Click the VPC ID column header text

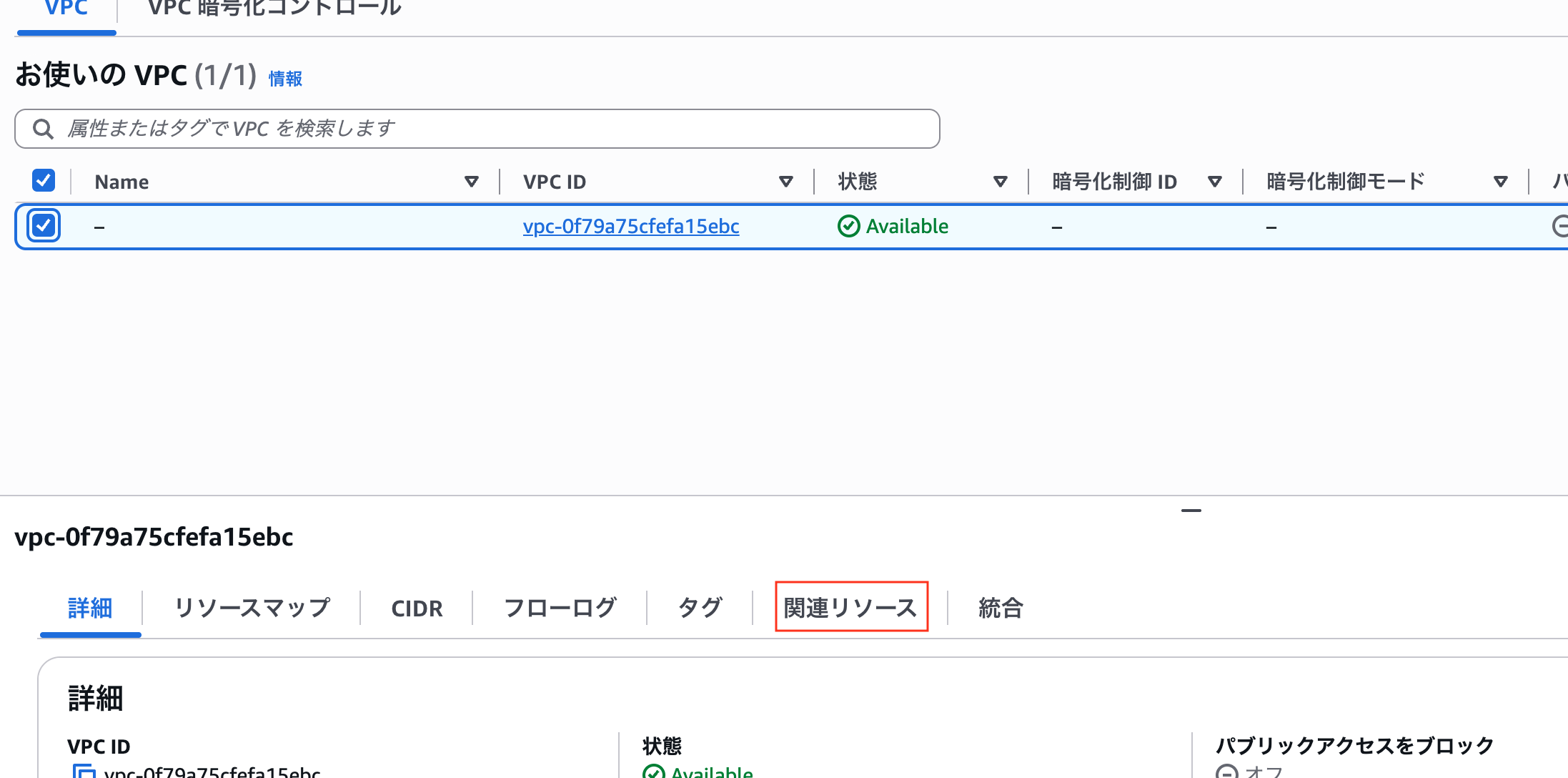click(x=555, y=182)
